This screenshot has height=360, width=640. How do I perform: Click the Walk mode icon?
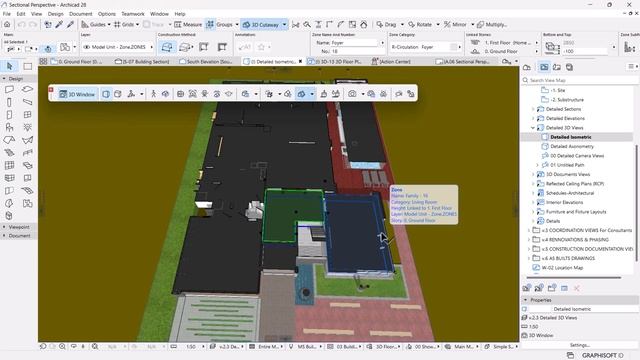pos(153,94)
